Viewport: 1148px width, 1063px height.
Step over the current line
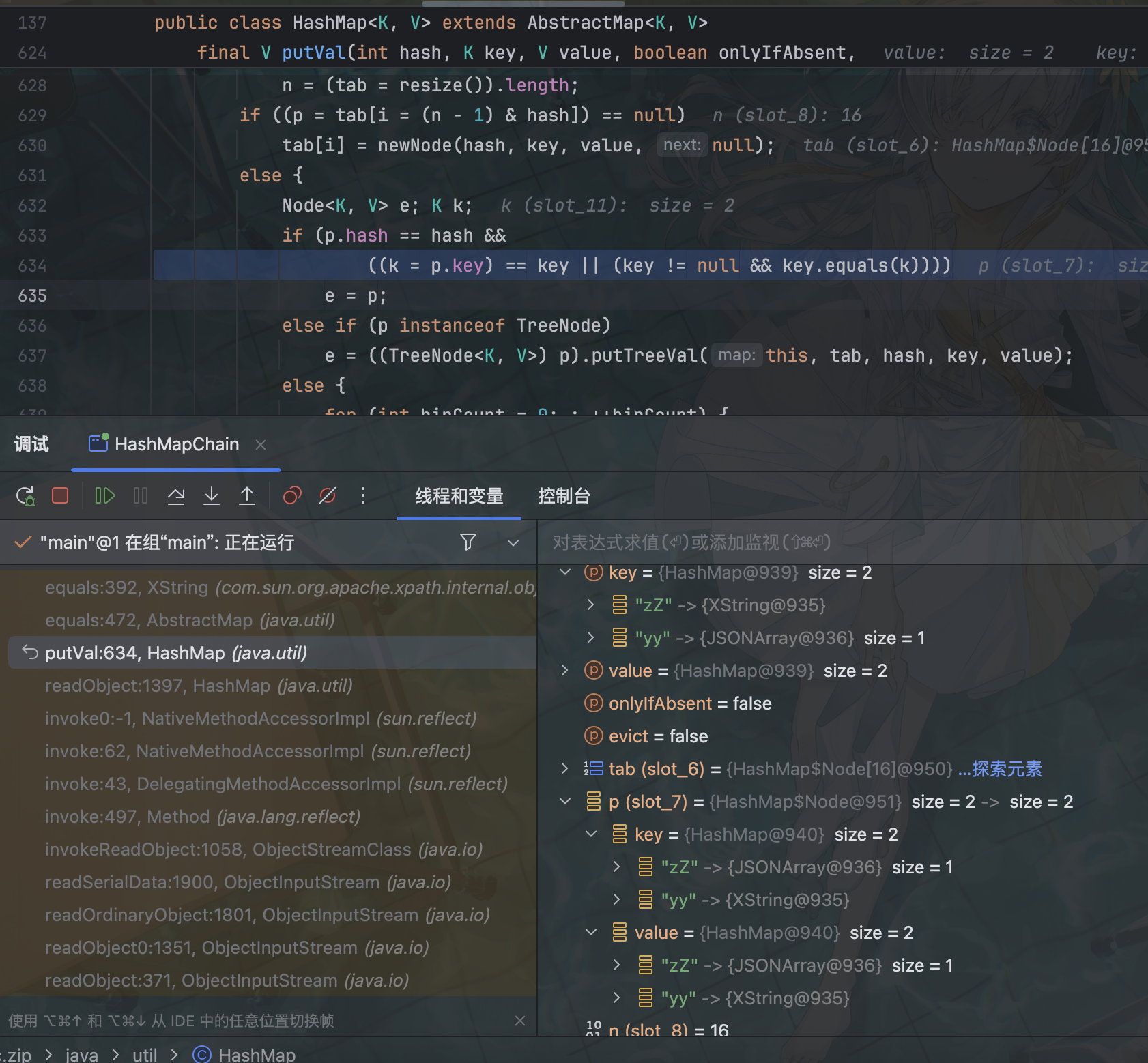click(x=176, y=496)
